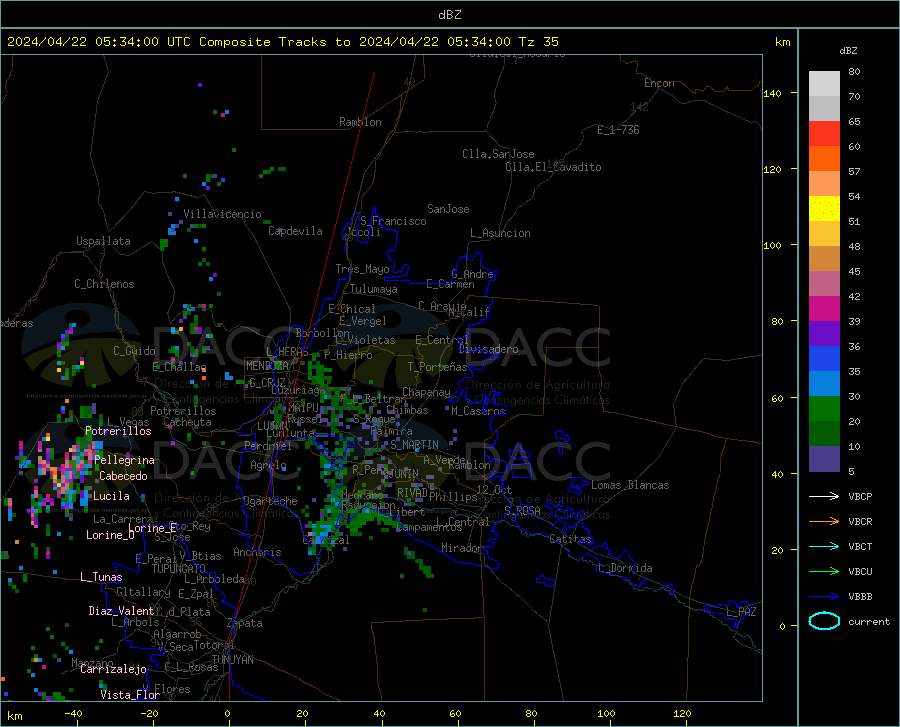Select the light blue 35 dBZ swatch

pos(824,384)
